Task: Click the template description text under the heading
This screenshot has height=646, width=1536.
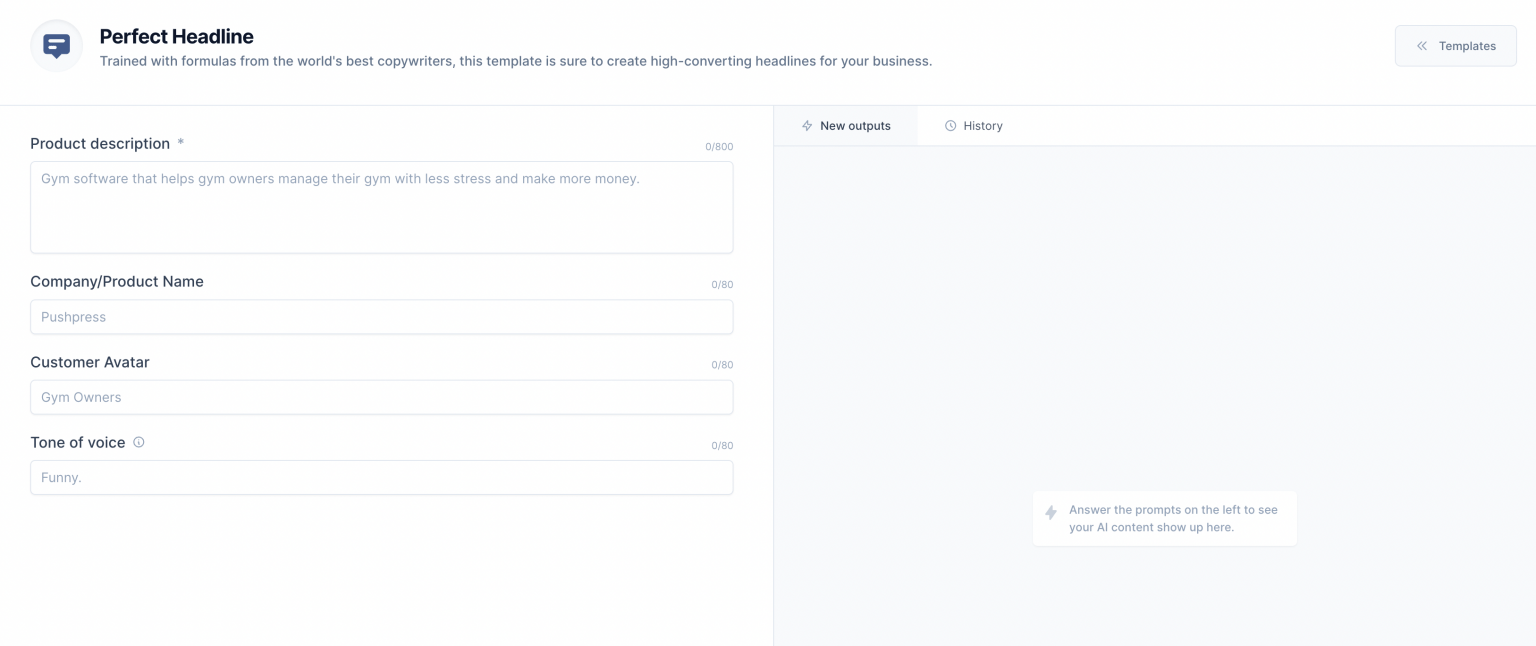Action: (515, 61)
